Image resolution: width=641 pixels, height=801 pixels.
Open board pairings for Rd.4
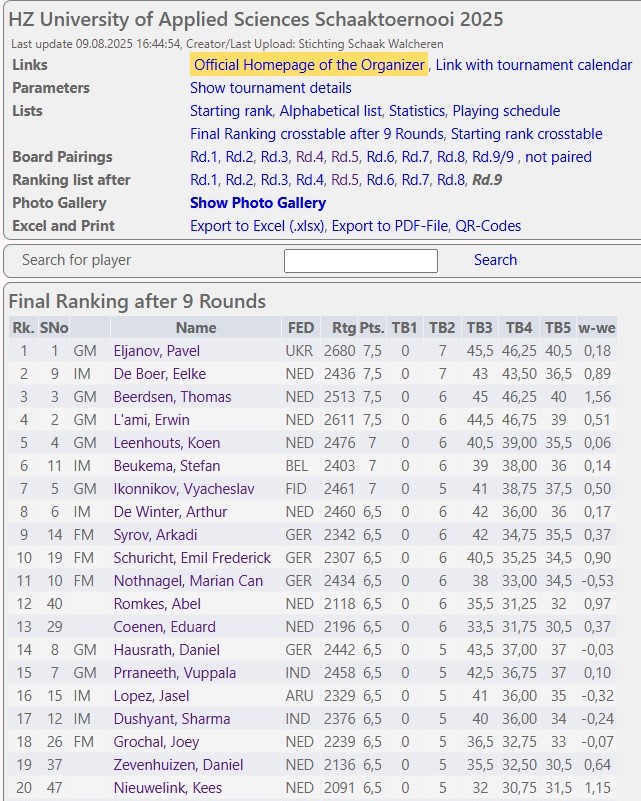[310, 157]
